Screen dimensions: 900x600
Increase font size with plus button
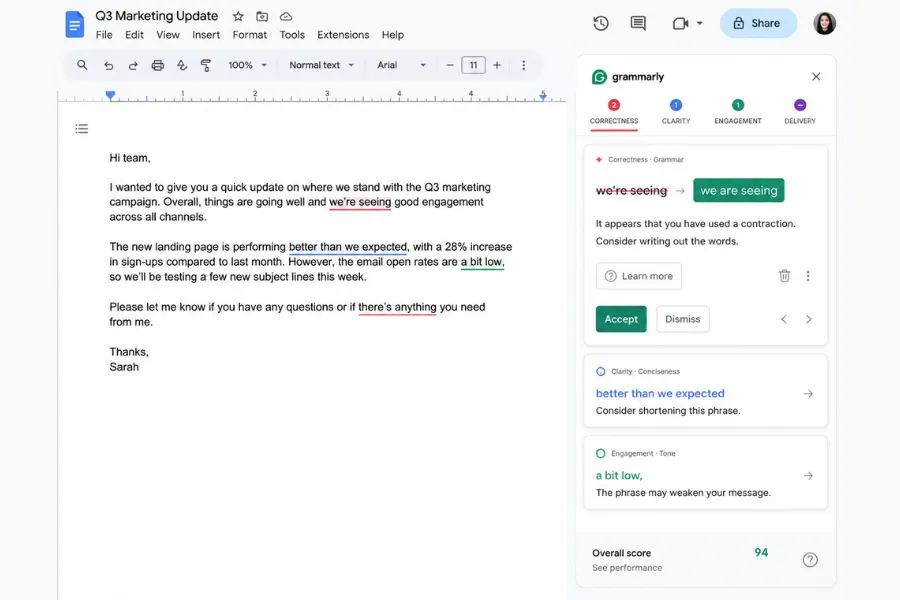coord(497,65)
